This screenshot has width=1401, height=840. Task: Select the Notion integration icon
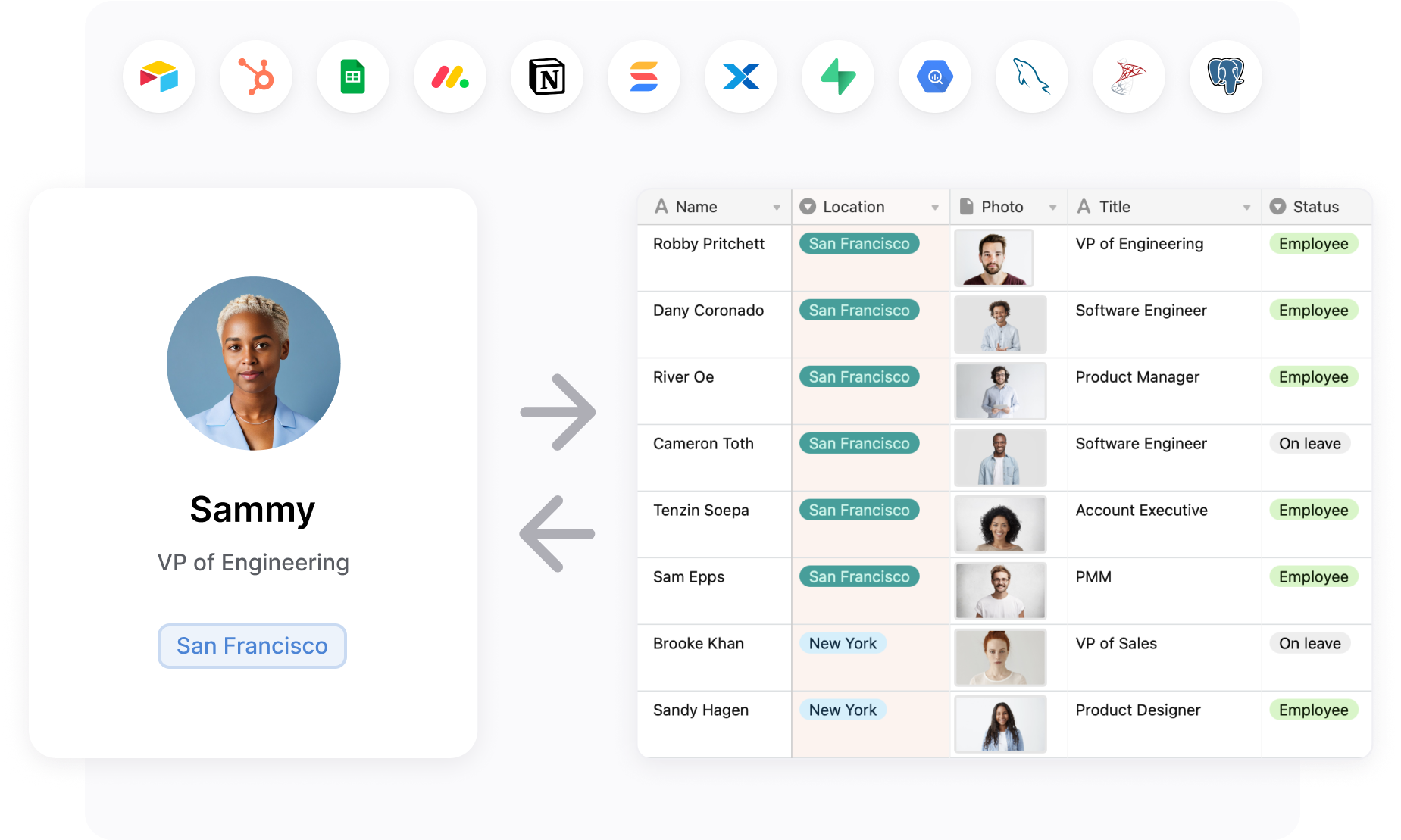pos(547,77)
